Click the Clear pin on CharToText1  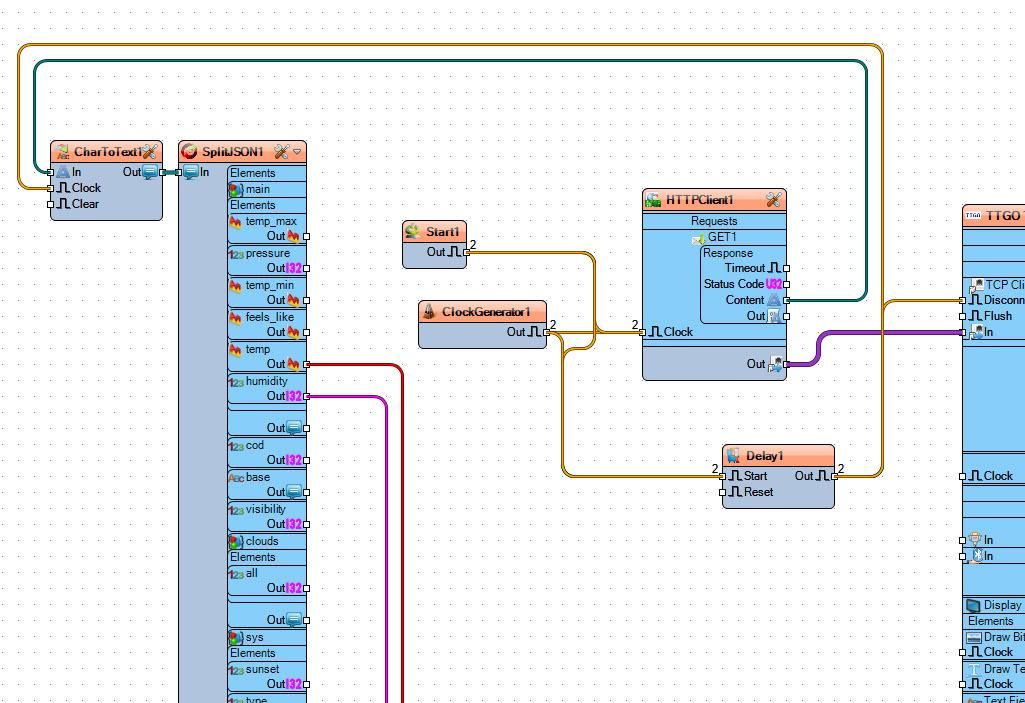50,204
